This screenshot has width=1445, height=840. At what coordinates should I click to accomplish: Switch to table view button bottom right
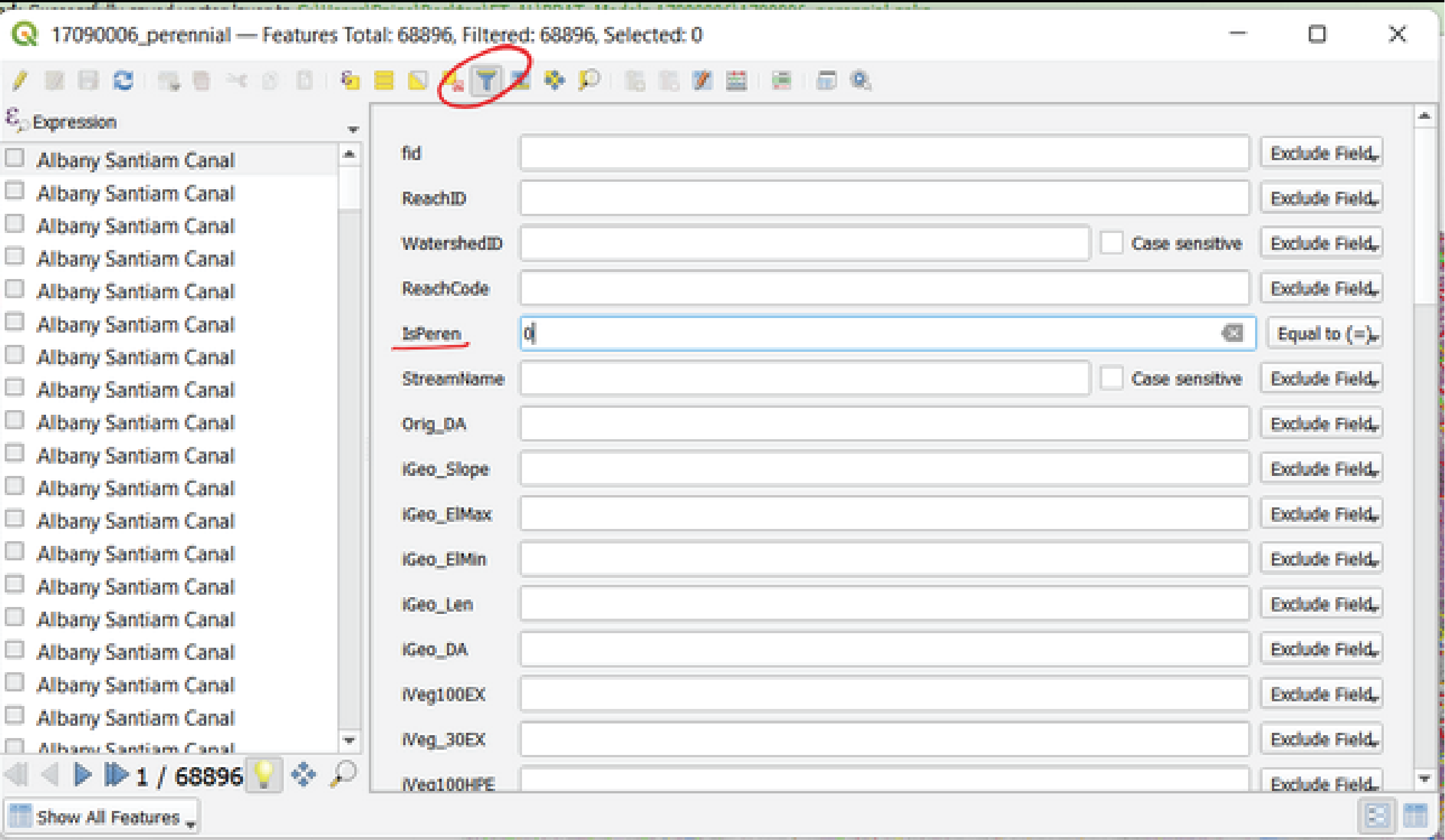[1415, 816]
